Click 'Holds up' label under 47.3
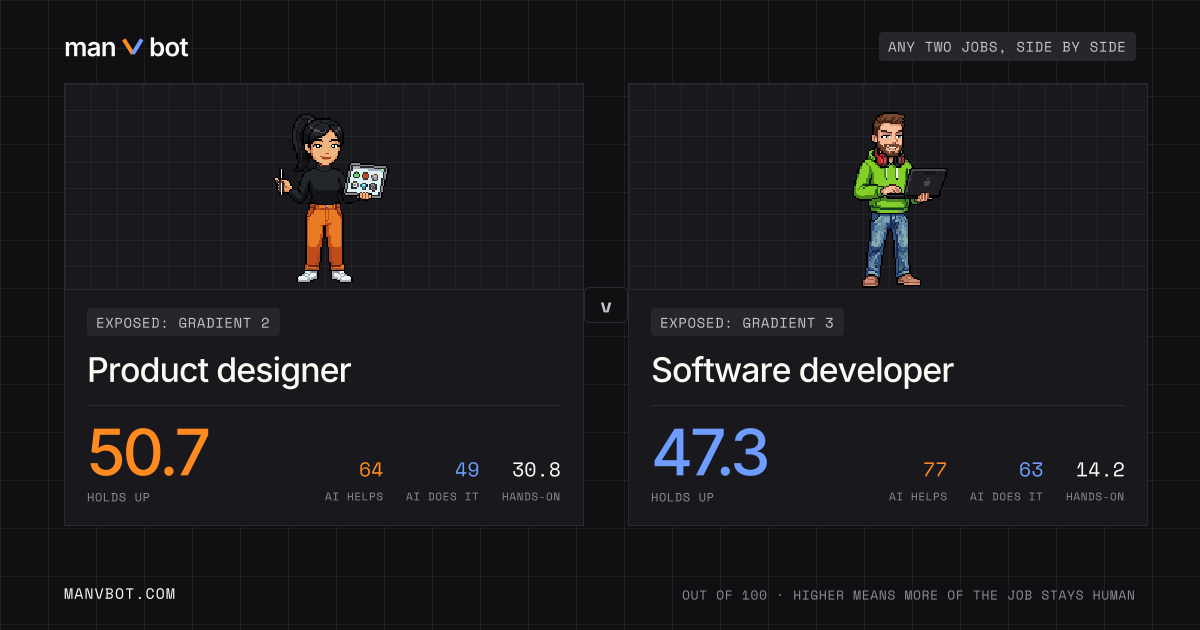This screenshot has width=1200, height=630. (x=683, y=497)
